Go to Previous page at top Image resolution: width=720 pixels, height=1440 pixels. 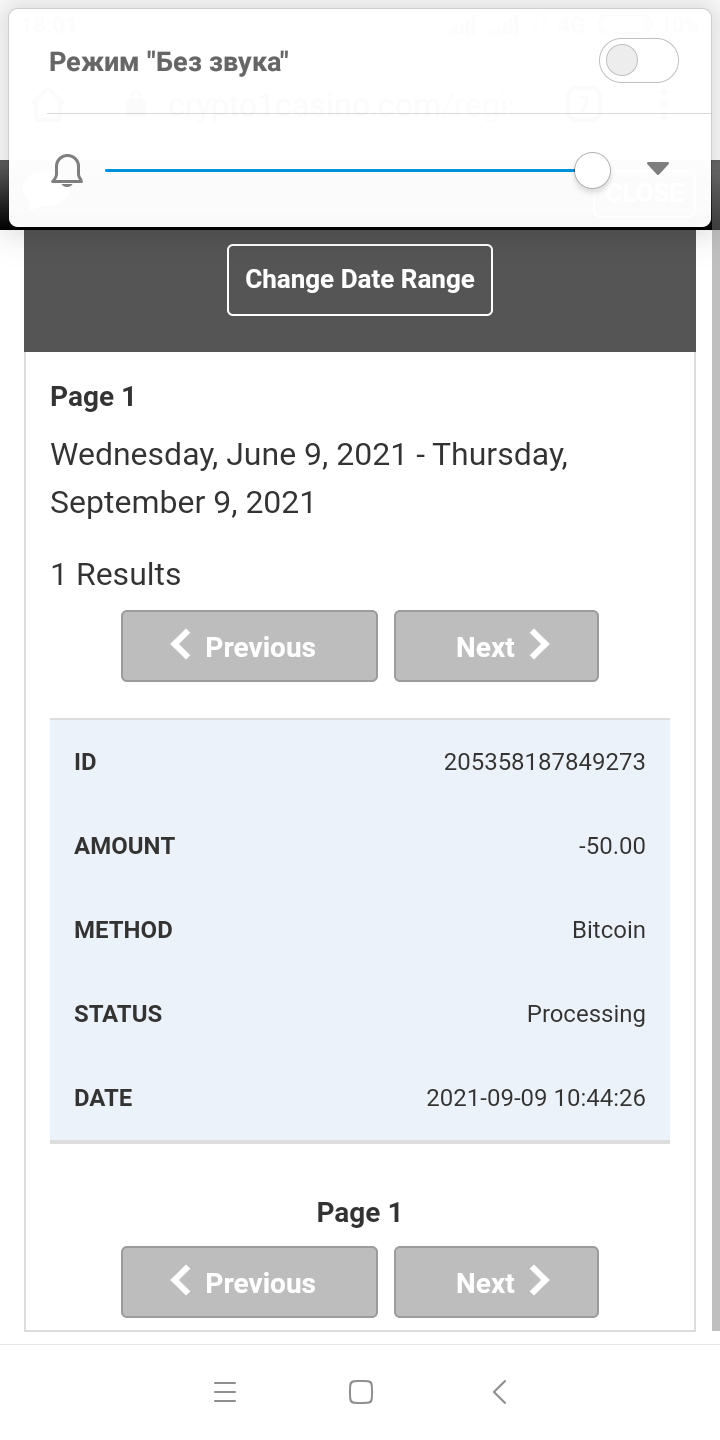coord(249,646)
